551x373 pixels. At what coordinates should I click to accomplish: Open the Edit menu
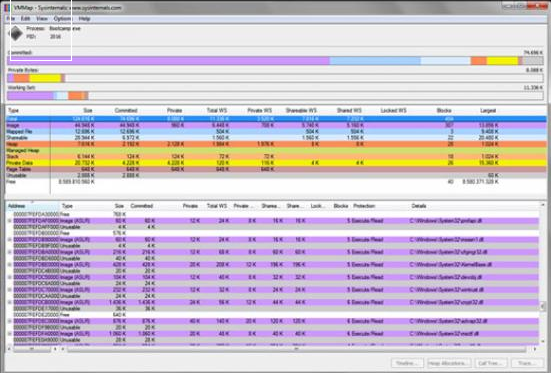coord(25,19)
